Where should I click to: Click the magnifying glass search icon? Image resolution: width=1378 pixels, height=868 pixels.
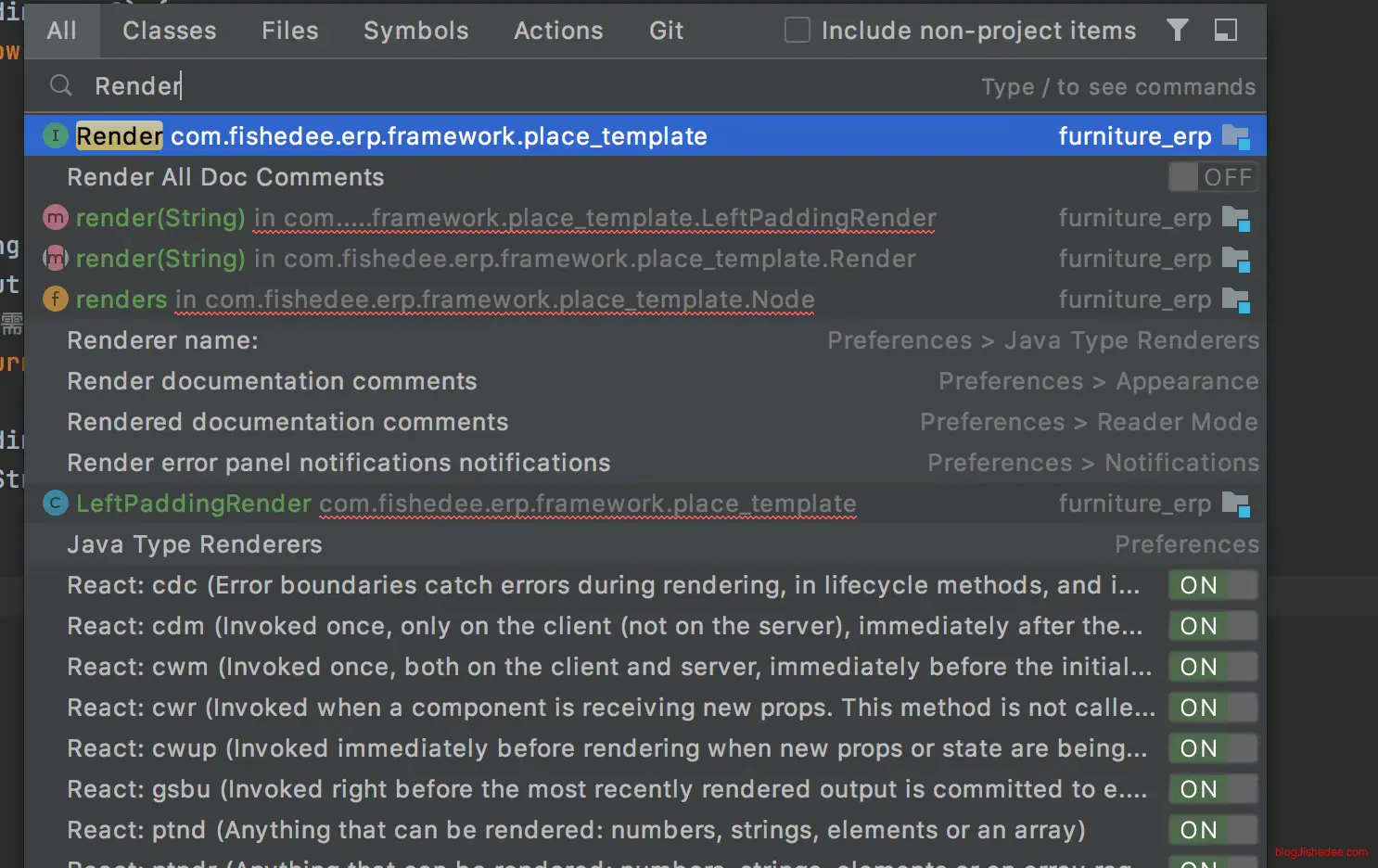pos(61,86)
